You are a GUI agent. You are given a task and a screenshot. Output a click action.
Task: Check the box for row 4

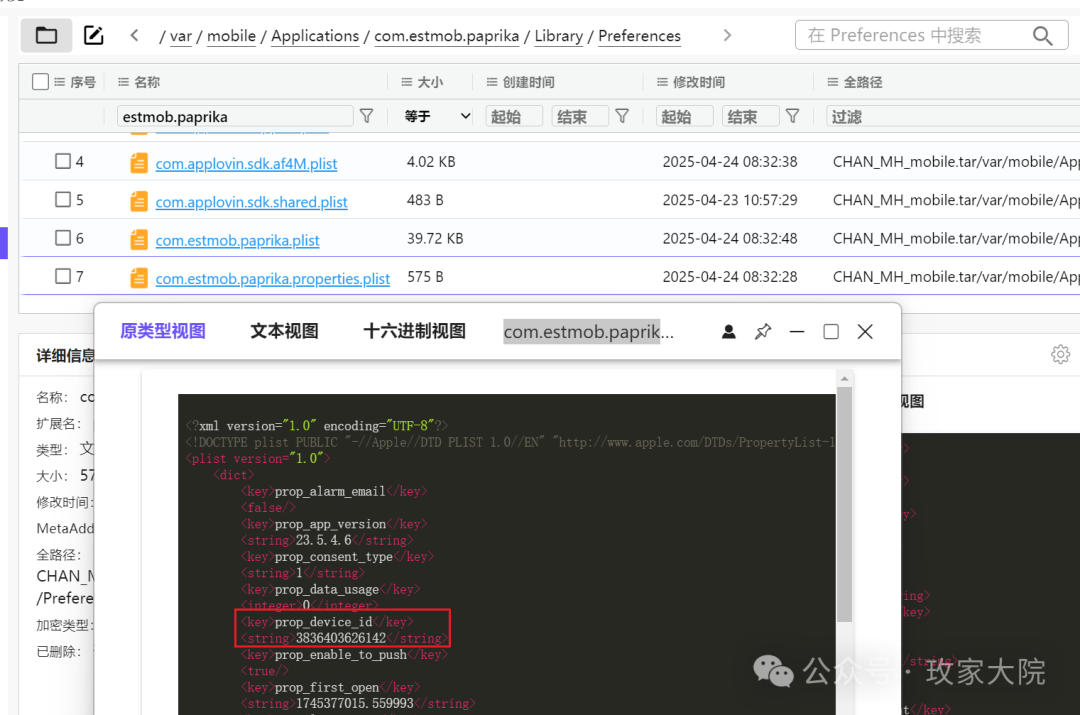[x=63, y=161]
